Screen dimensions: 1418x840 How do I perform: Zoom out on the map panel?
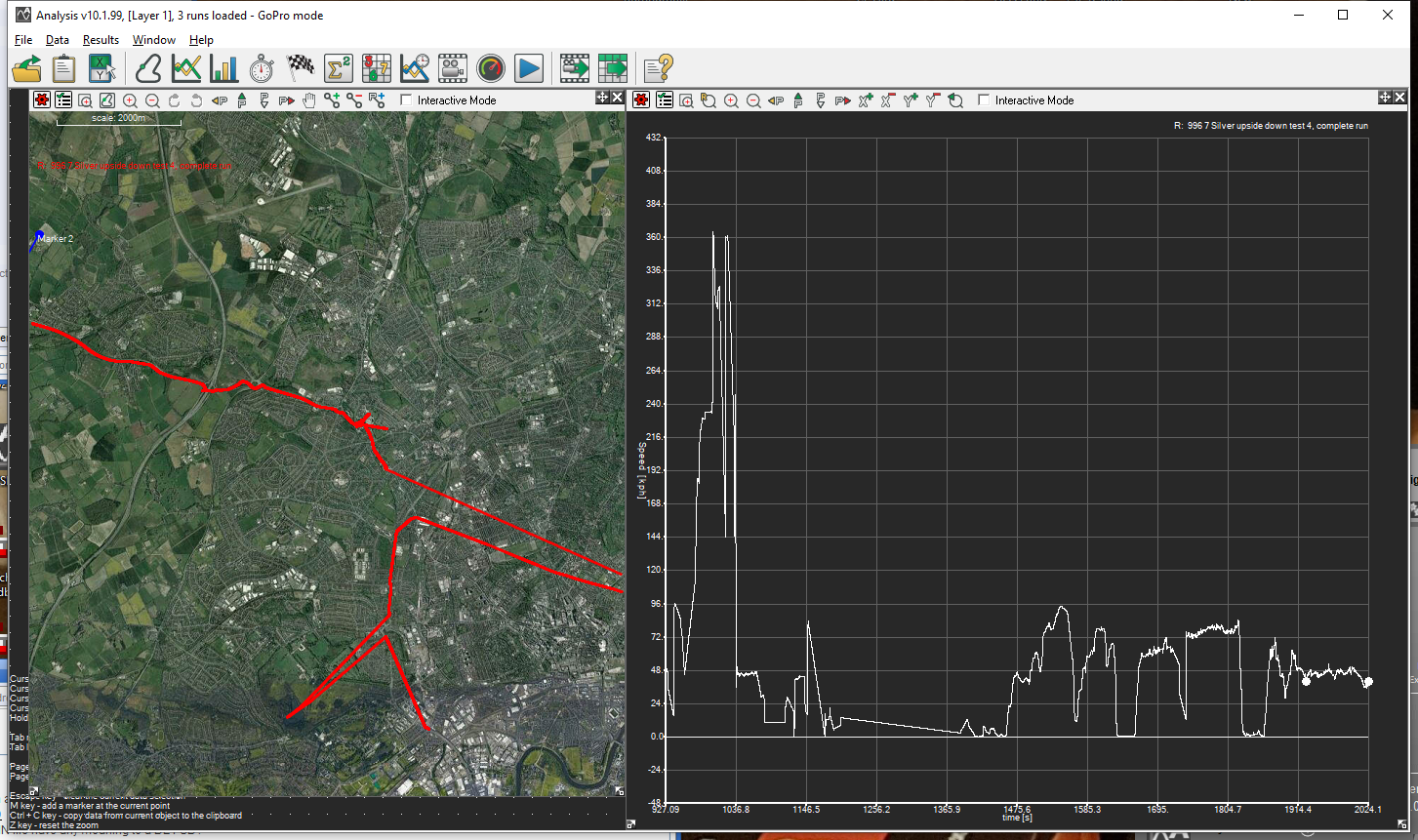coord(152,100)
